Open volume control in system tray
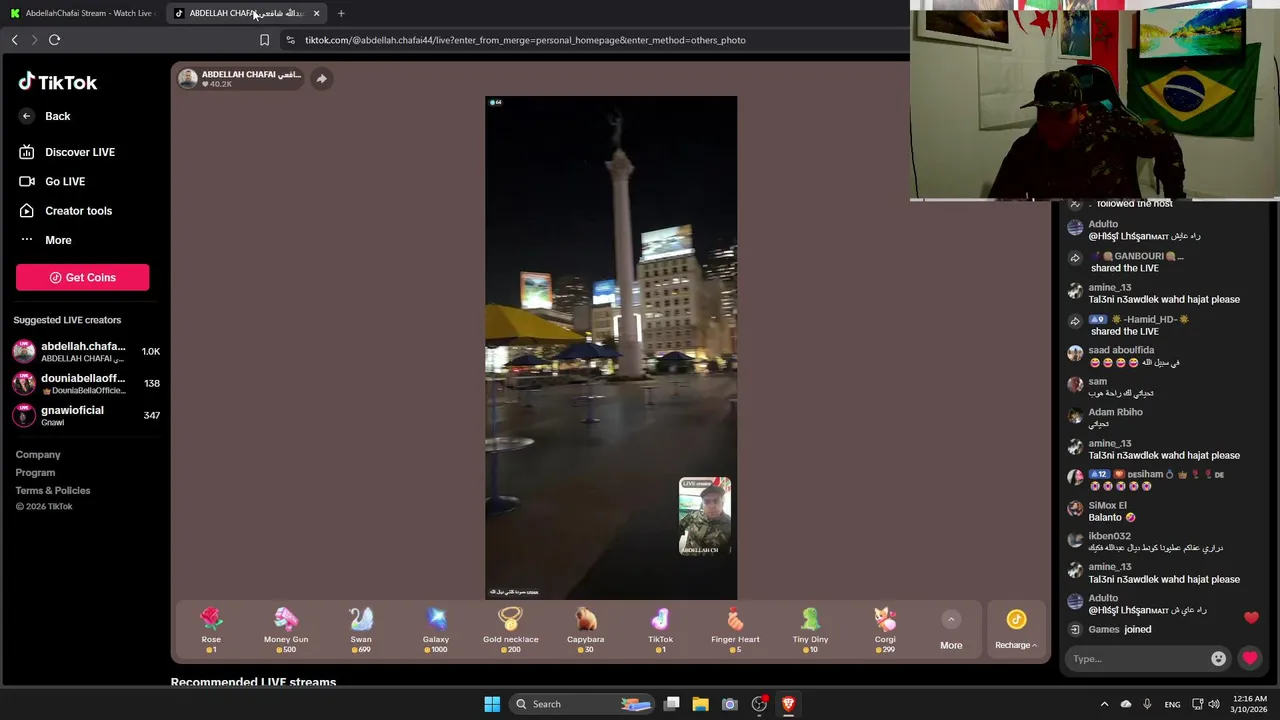The image size is (1280, 720). coord(1214,704)
